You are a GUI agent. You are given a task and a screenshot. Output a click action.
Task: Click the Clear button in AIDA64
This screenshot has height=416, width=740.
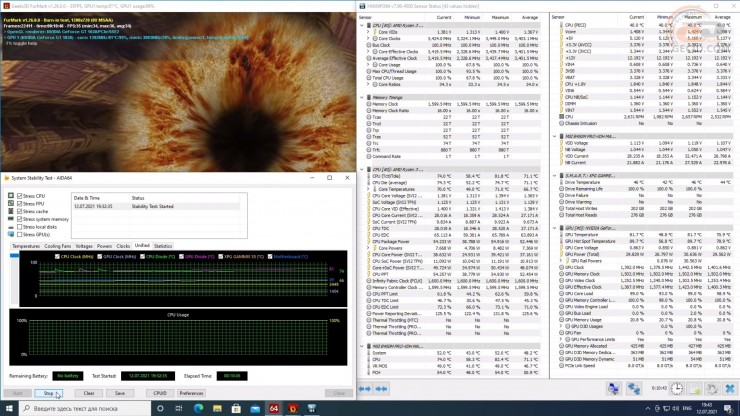(x=89, y=393)
